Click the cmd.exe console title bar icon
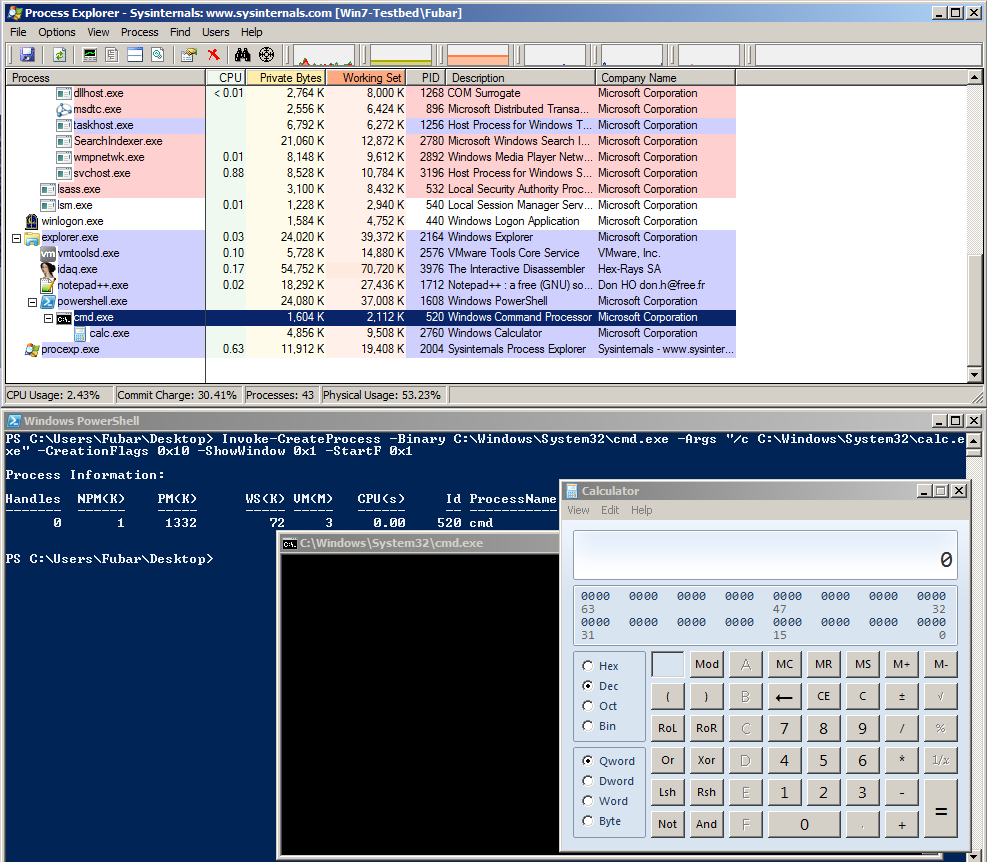The width and height of the screenshot is (987, 862). (x=290, y=543)
